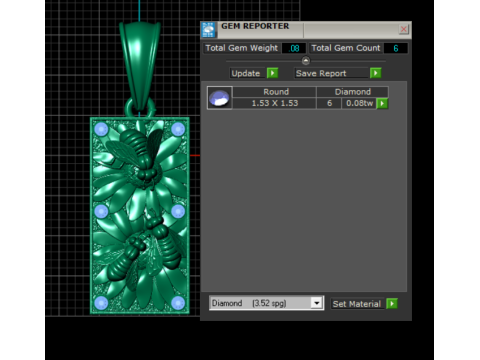The height and width of the screenshot is (360, 480).
Task: Click the Set Material label
Action: pos(356,304)
